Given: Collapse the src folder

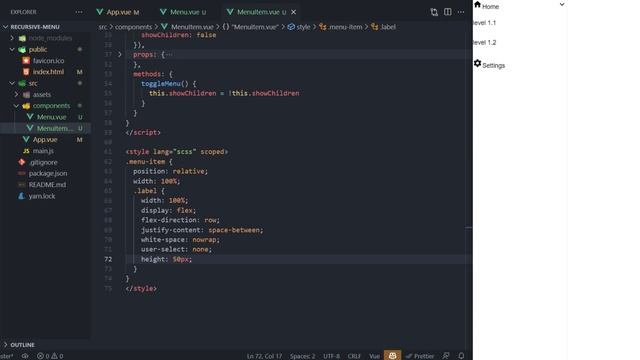Looking at the screenshot, I should tap(12, 83).
